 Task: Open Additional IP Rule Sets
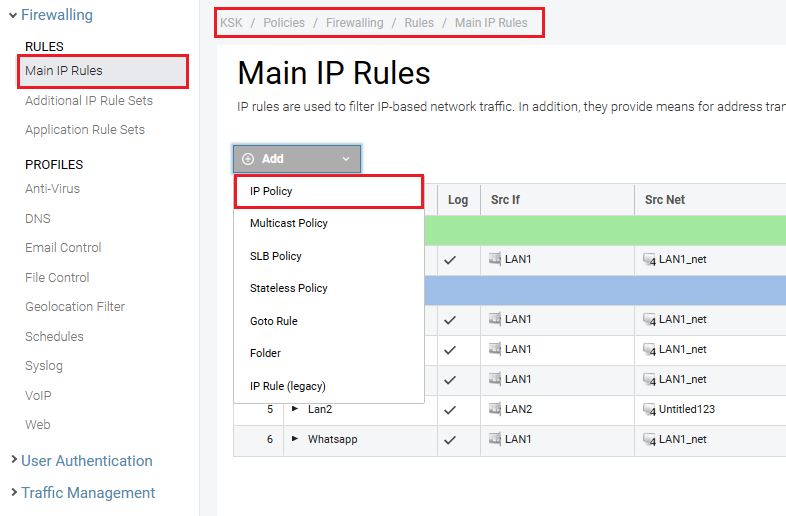click(x=89, y=100)
